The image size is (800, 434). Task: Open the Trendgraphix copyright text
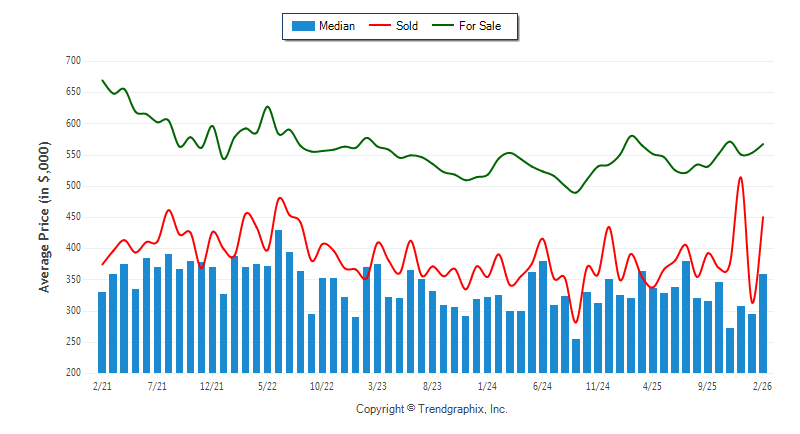[432, 409]
